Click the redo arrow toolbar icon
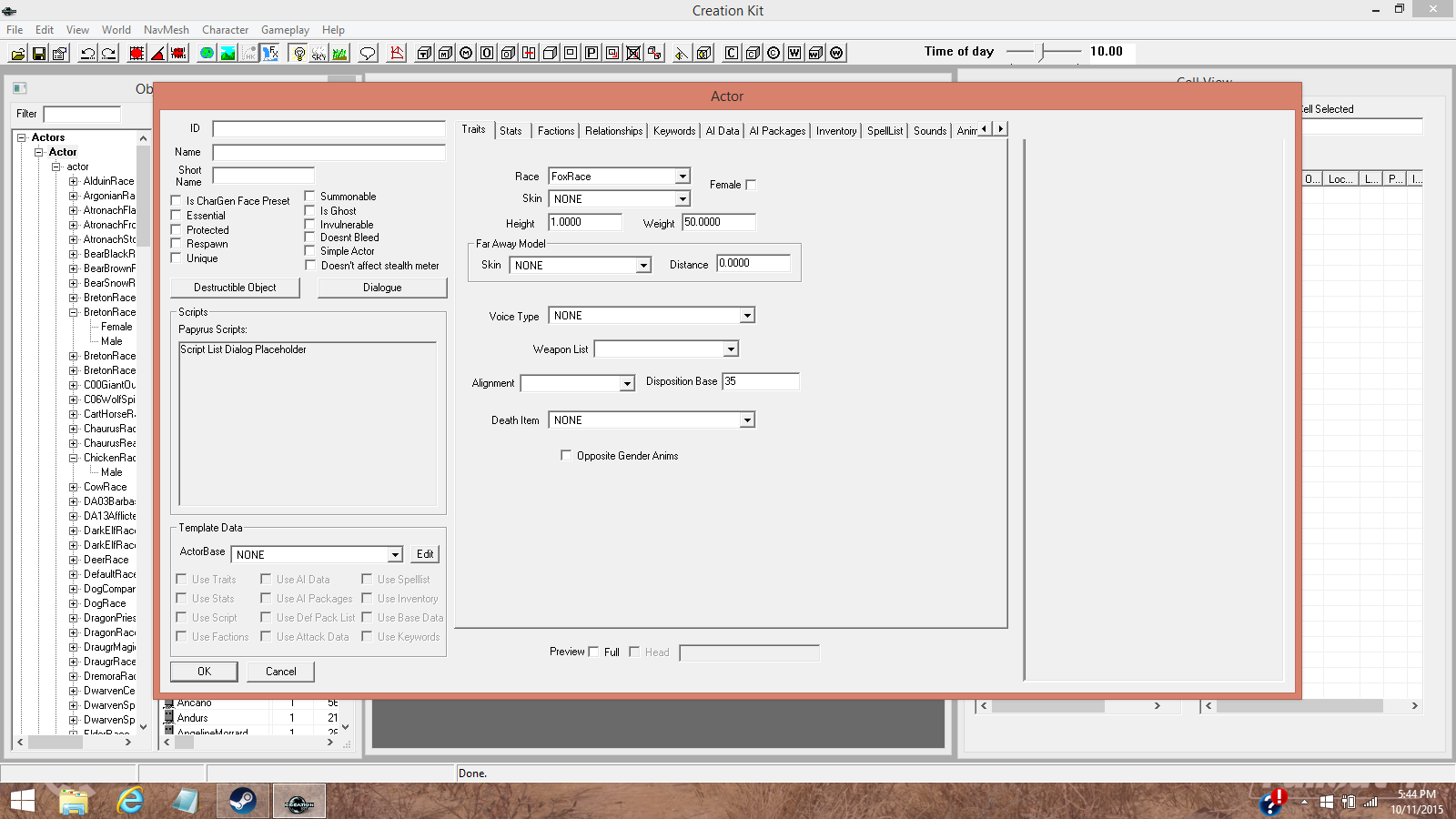This screenshot has width=1456, height=819. [x=109, y=53]
